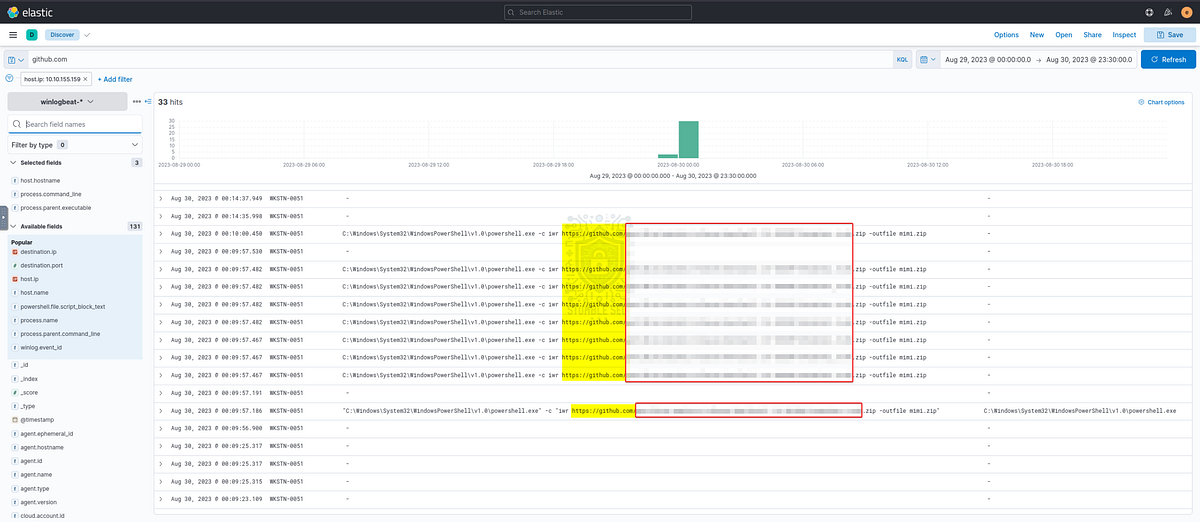Open the help menu icon
The image size is (1200, 531).
click(x=1148, y=11)
